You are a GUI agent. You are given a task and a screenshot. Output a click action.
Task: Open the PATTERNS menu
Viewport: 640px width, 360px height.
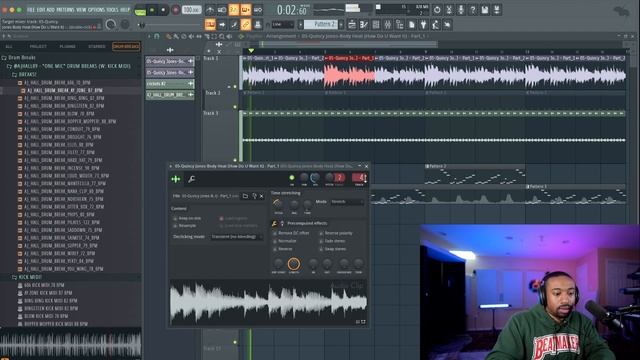point(66,9)
